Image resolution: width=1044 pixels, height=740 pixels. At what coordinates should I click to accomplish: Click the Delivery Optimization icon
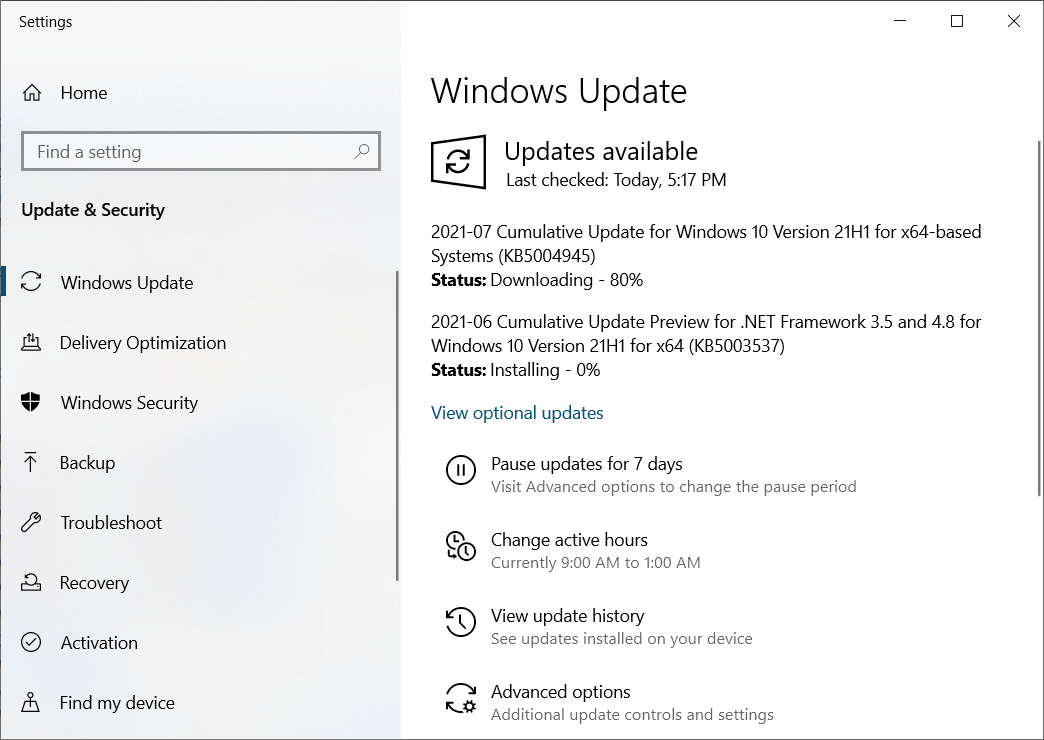coord(31,342)
